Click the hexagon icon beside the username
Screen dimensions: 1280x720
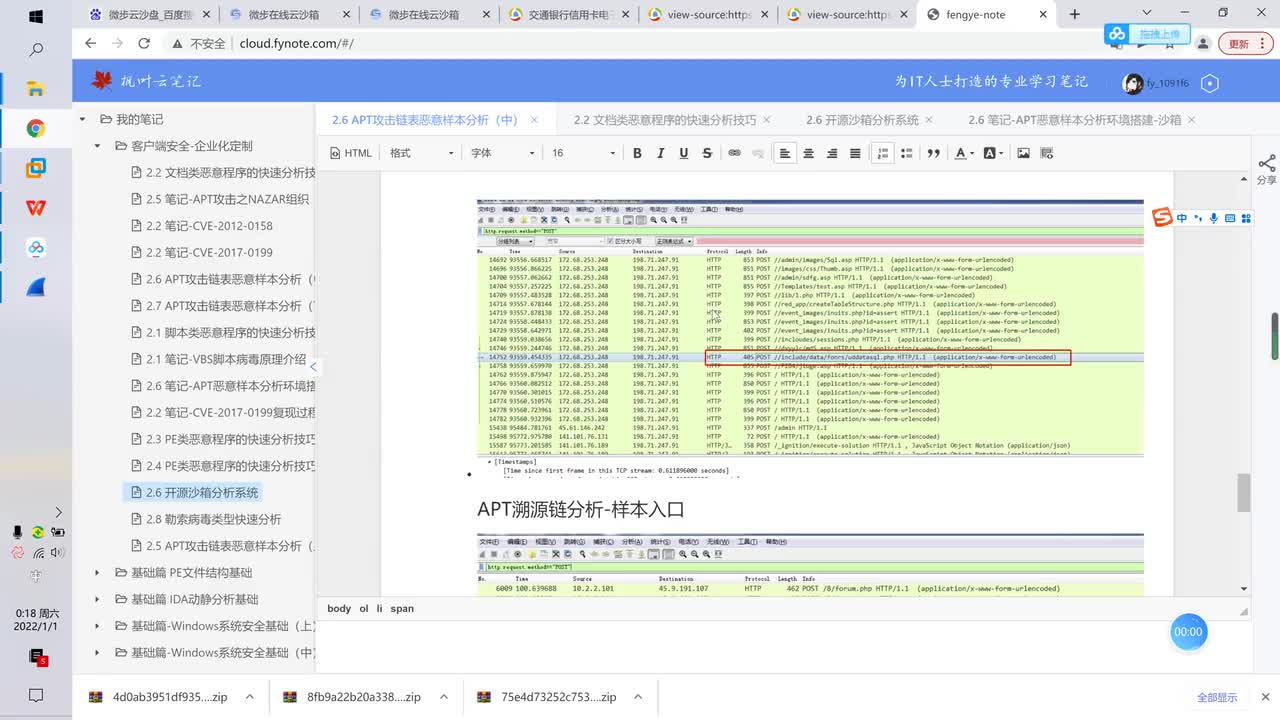click(1210, 83)
